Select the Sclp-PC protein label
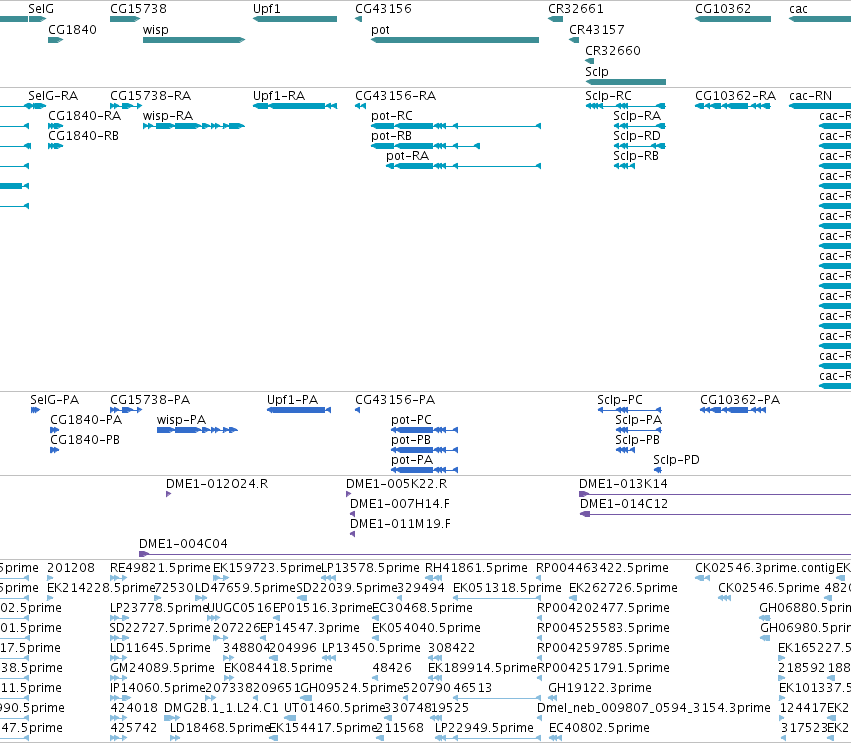This screenshot has width=851, height=743. [x=620, y=400]
